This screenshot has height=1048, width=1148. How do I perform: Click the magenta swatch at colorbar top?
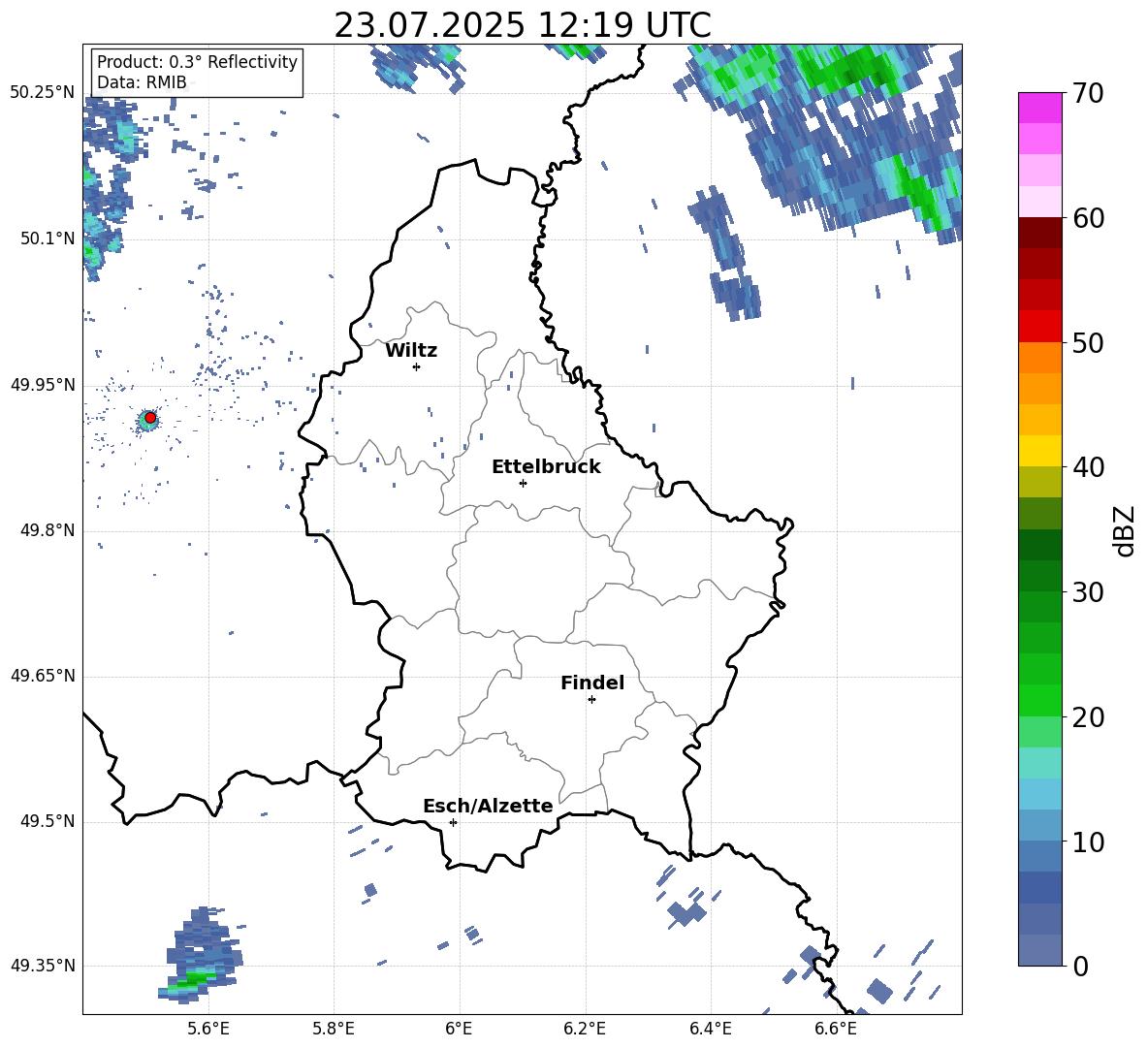click(x=1039, y=109)
